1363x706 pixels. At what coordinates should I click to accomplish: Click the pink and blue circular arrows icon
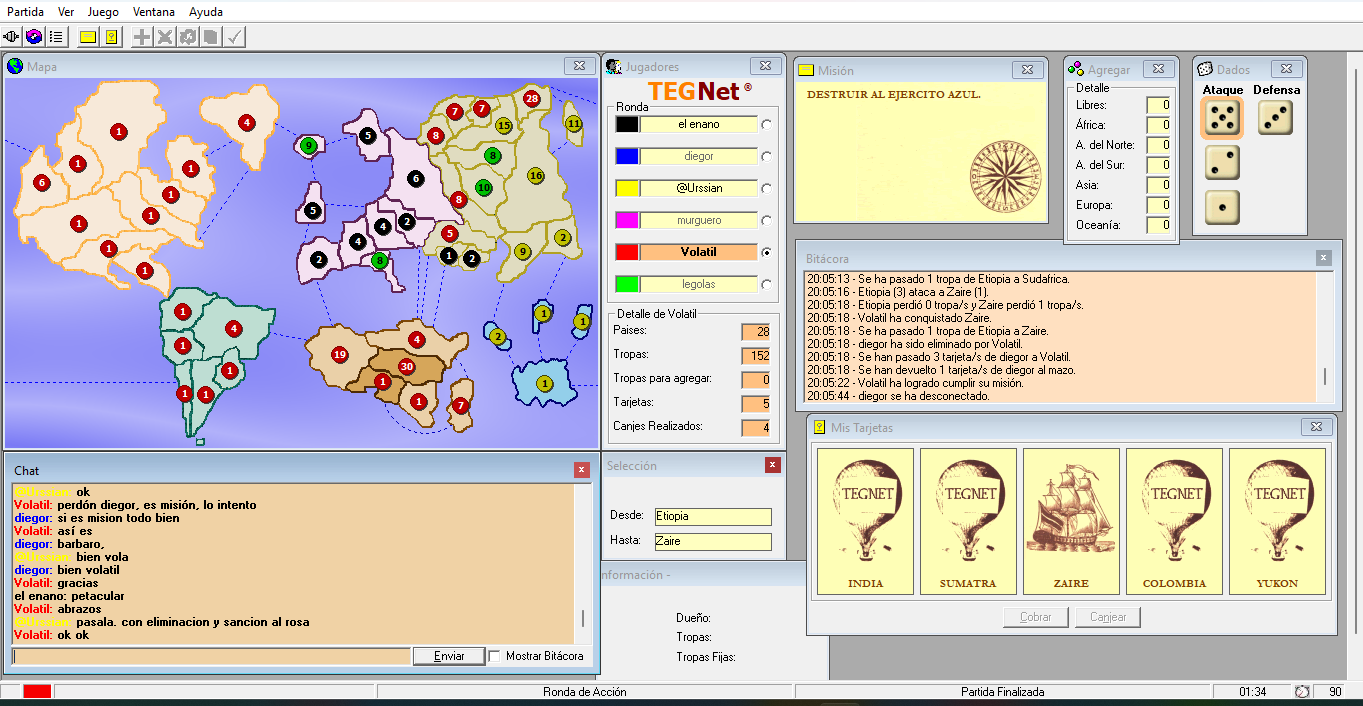click(x=34, y=37)
